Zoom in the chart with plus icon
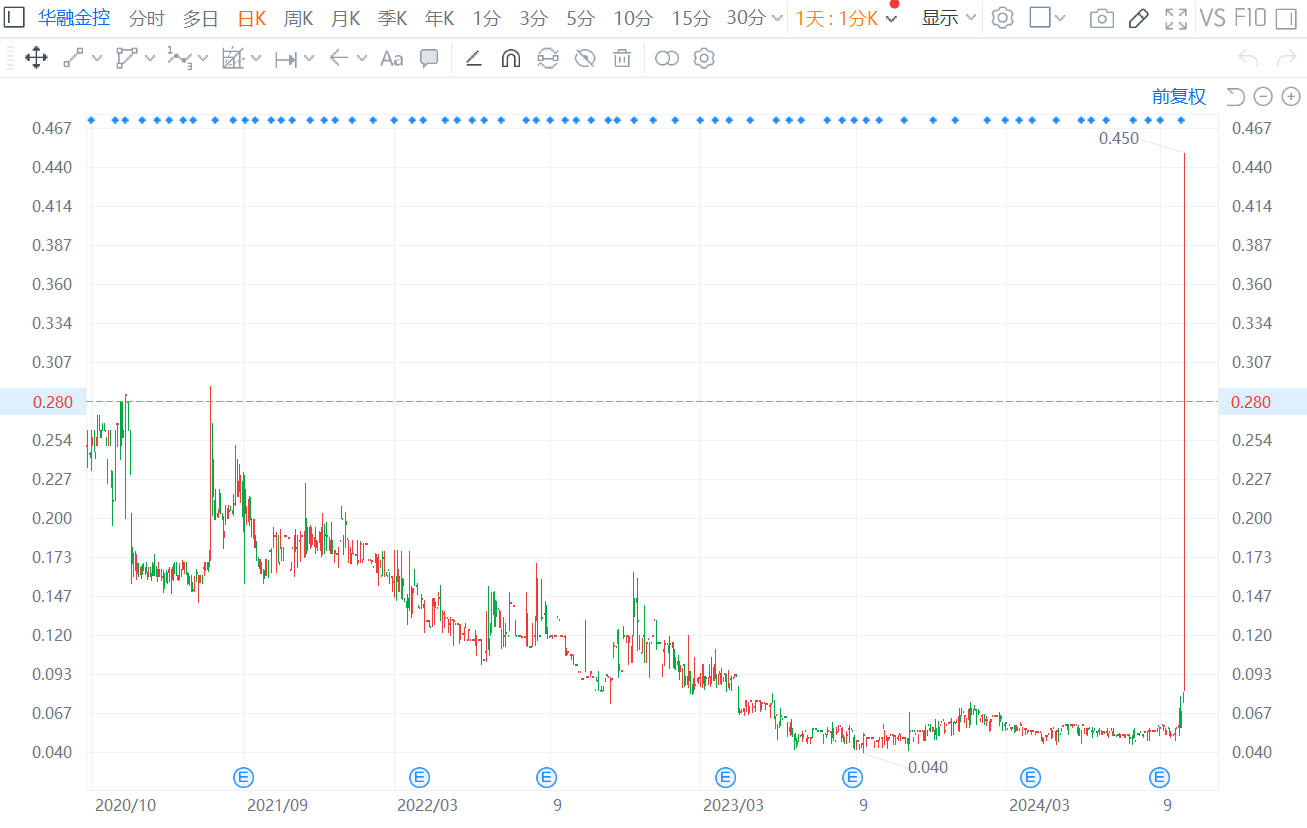 coord(1291,96)
